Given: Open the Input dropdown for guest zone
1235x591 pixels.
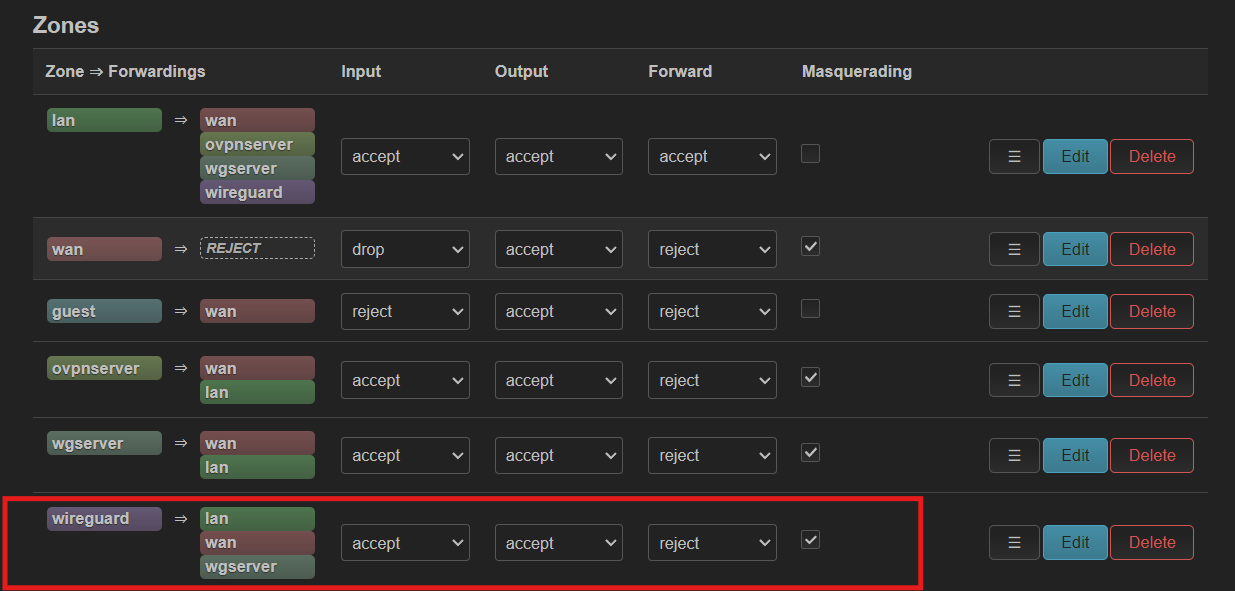Looking at the screenshot, I should click(x=405, y=312).
